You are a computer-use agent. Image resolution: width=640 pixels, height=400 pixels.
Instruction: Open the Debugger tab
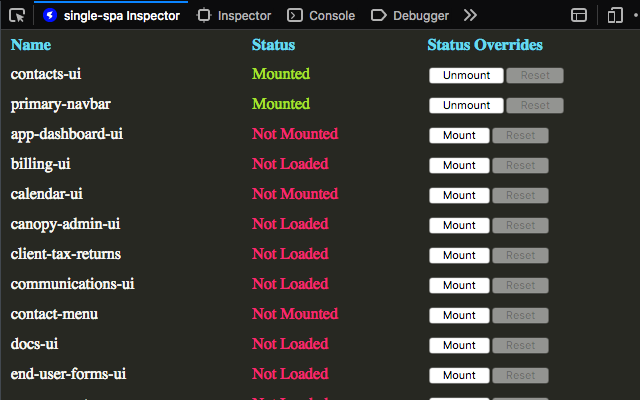[410, 16]
